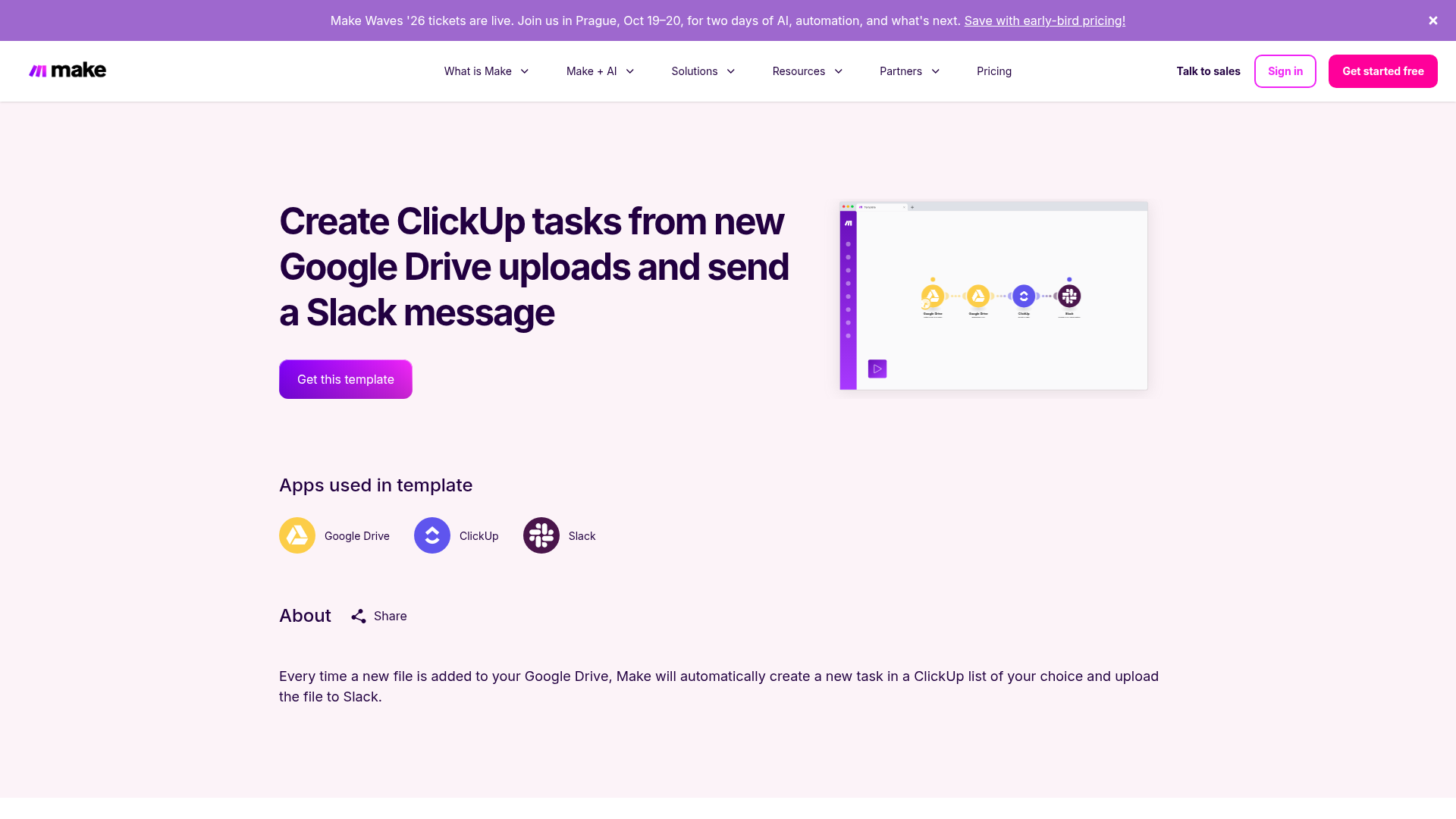Click the second Google Drive module in preview
Screen dimensions: 1456x819
[978, 297]
